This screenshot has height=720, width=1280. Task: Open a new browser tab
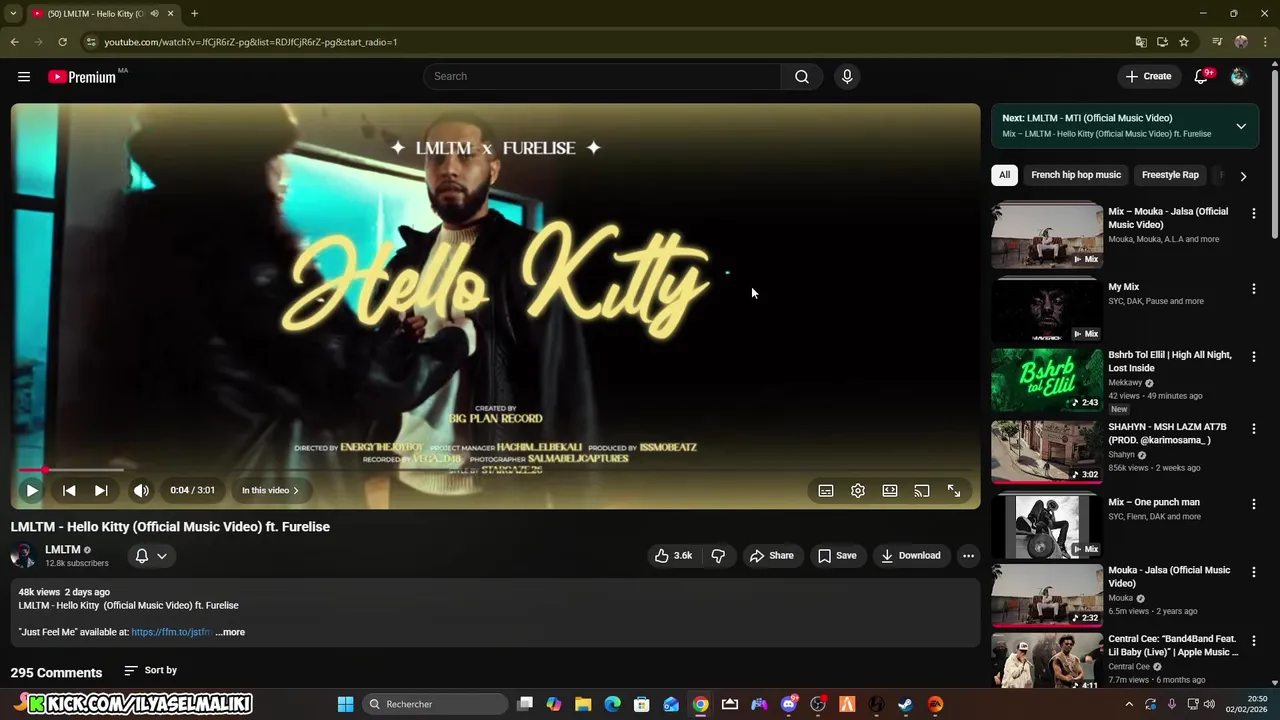(194, 14)
